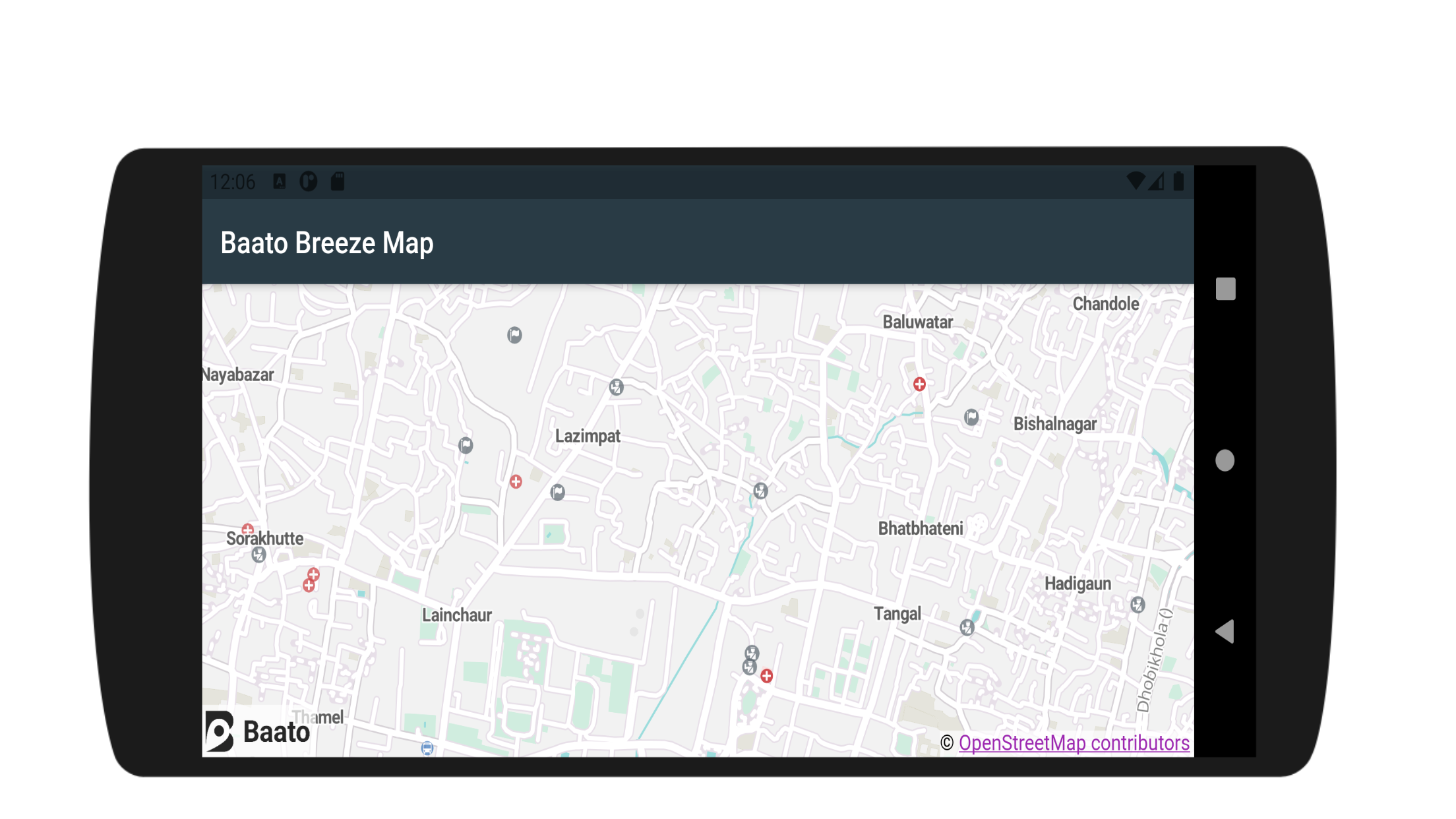The image size is (1456, 819).
Task: Select the red hospital marker below Baluwatar
Action: click(x=919, y=384)
